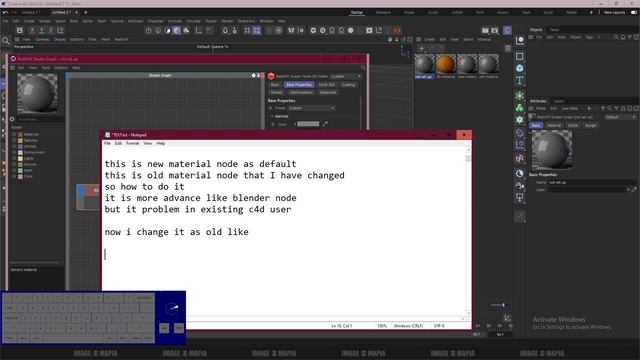Click the Name field in Basic Properties
This screenshot has width=640, height=360.
point(592,182)
